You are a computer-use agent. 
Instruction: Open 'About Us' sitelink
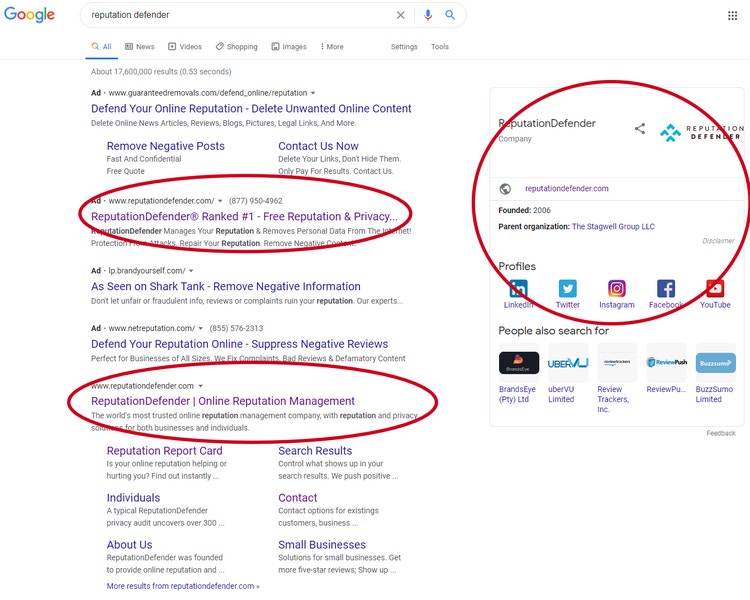point(129,544)
